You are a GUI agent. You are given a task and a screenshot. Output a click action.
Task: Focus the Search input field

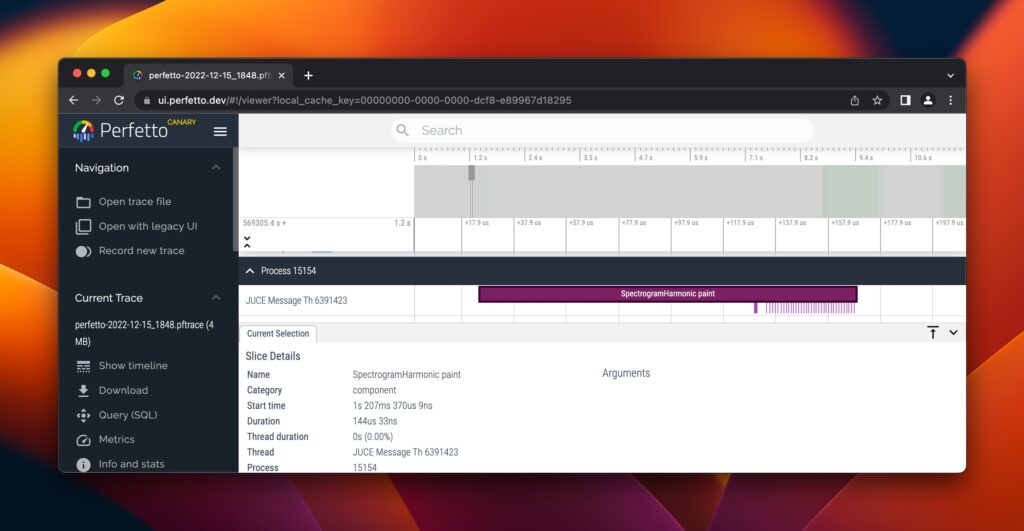[602, 131]
